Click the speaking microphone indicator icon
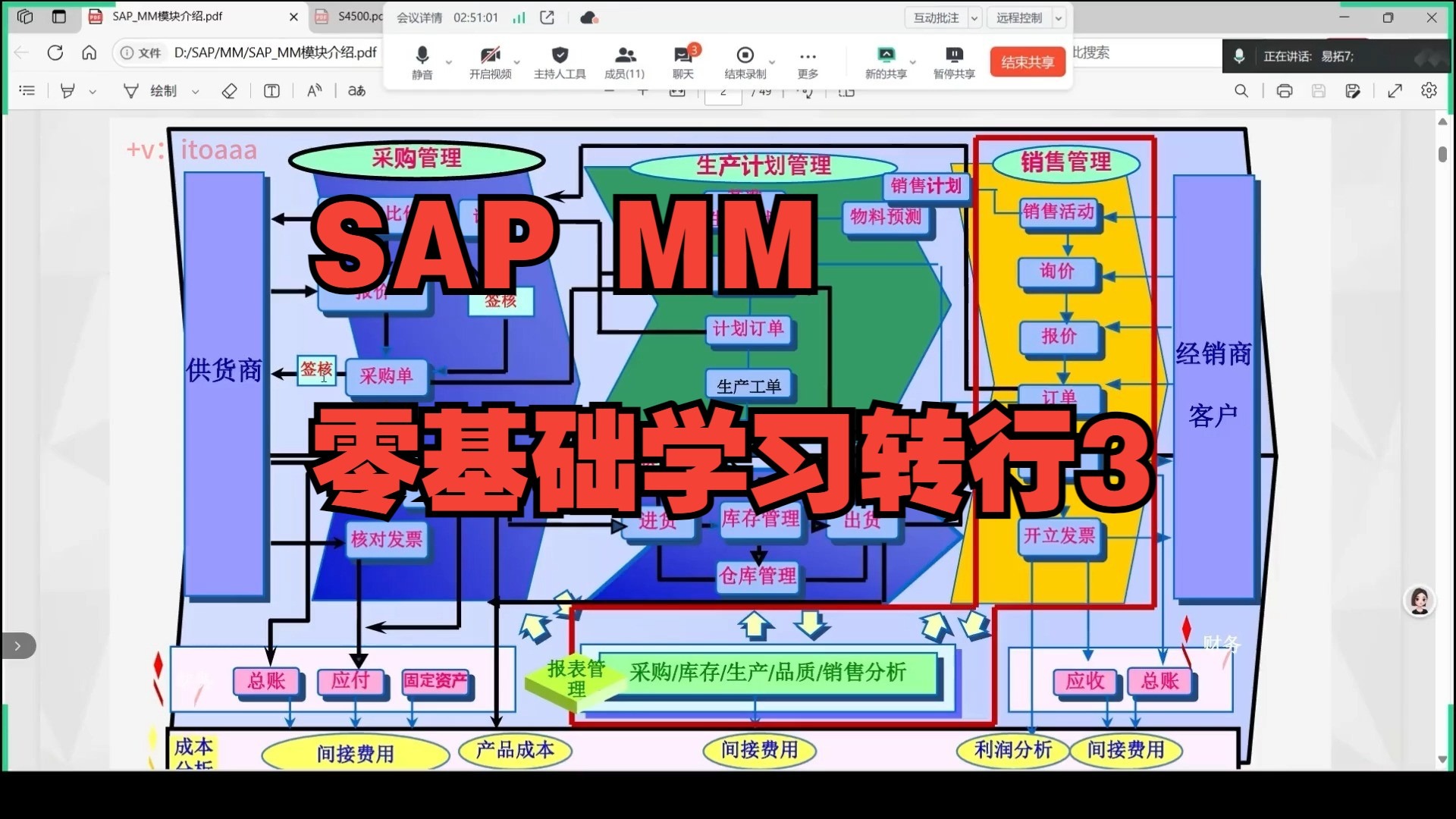Viewport: 1456px width, 819px height. 1239,56
